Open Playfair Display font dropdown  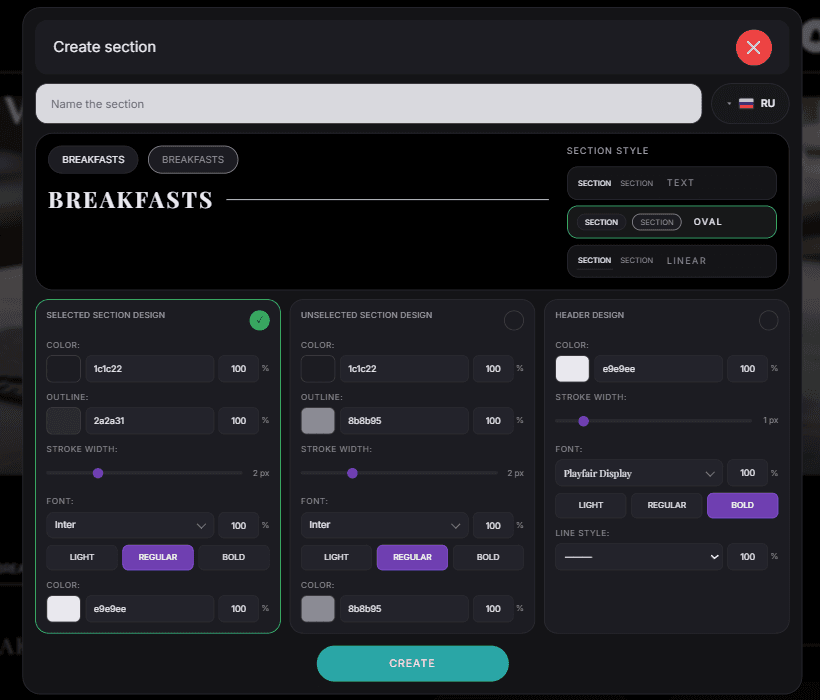pos(639,473)
